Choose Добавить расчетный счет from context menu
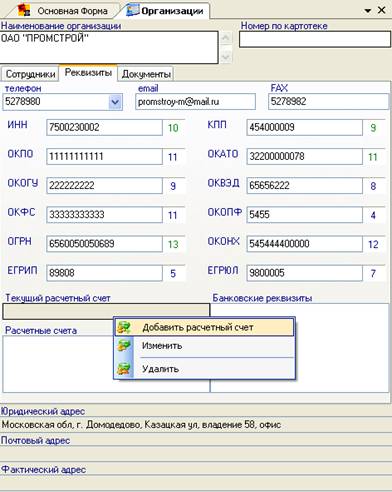 click(x=204, y=327)
